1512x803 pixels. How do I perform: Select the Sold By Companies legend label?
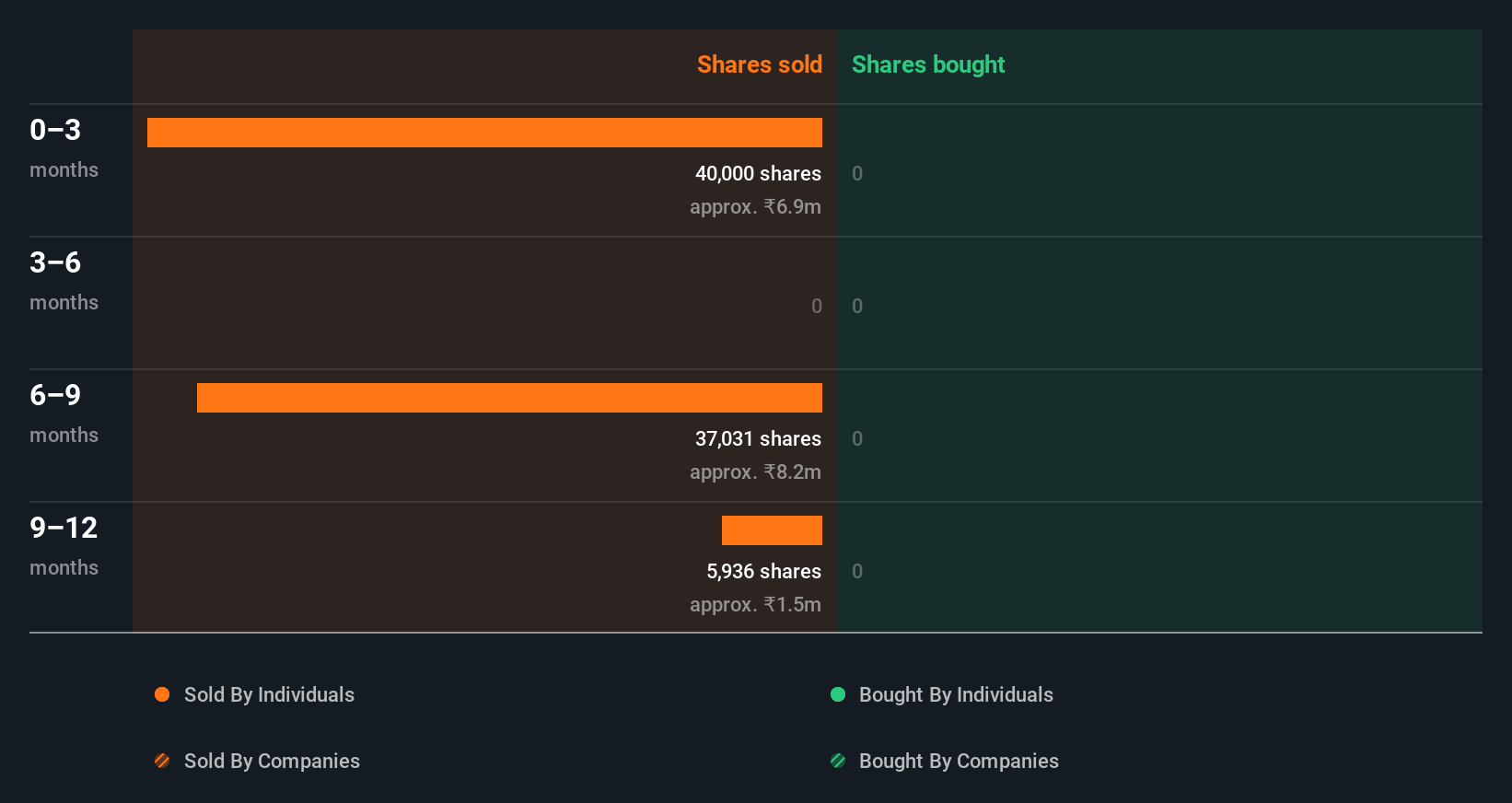pyautogui.click(x=272, y=761)
